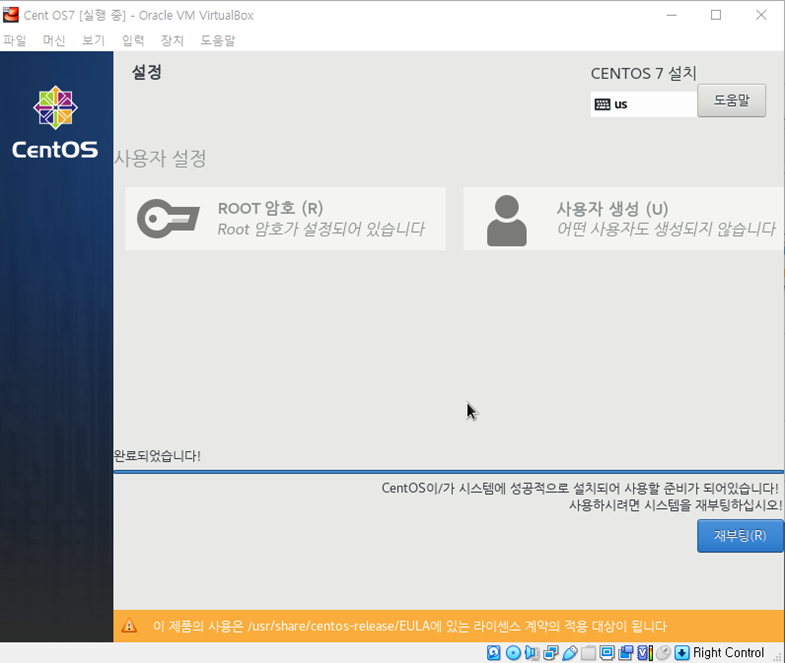Screen dimensions: 785x663
Task: Click the ROOT password key icon
Action: [168, 218]
